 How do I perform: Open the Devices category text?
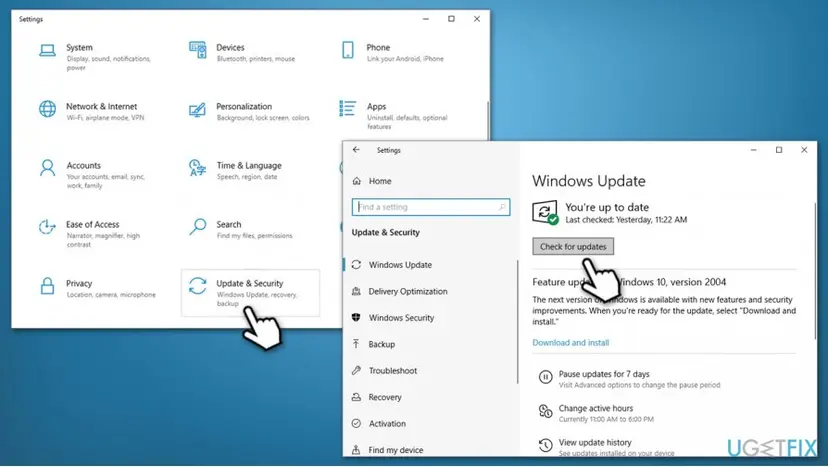click(x=230, y=47)
